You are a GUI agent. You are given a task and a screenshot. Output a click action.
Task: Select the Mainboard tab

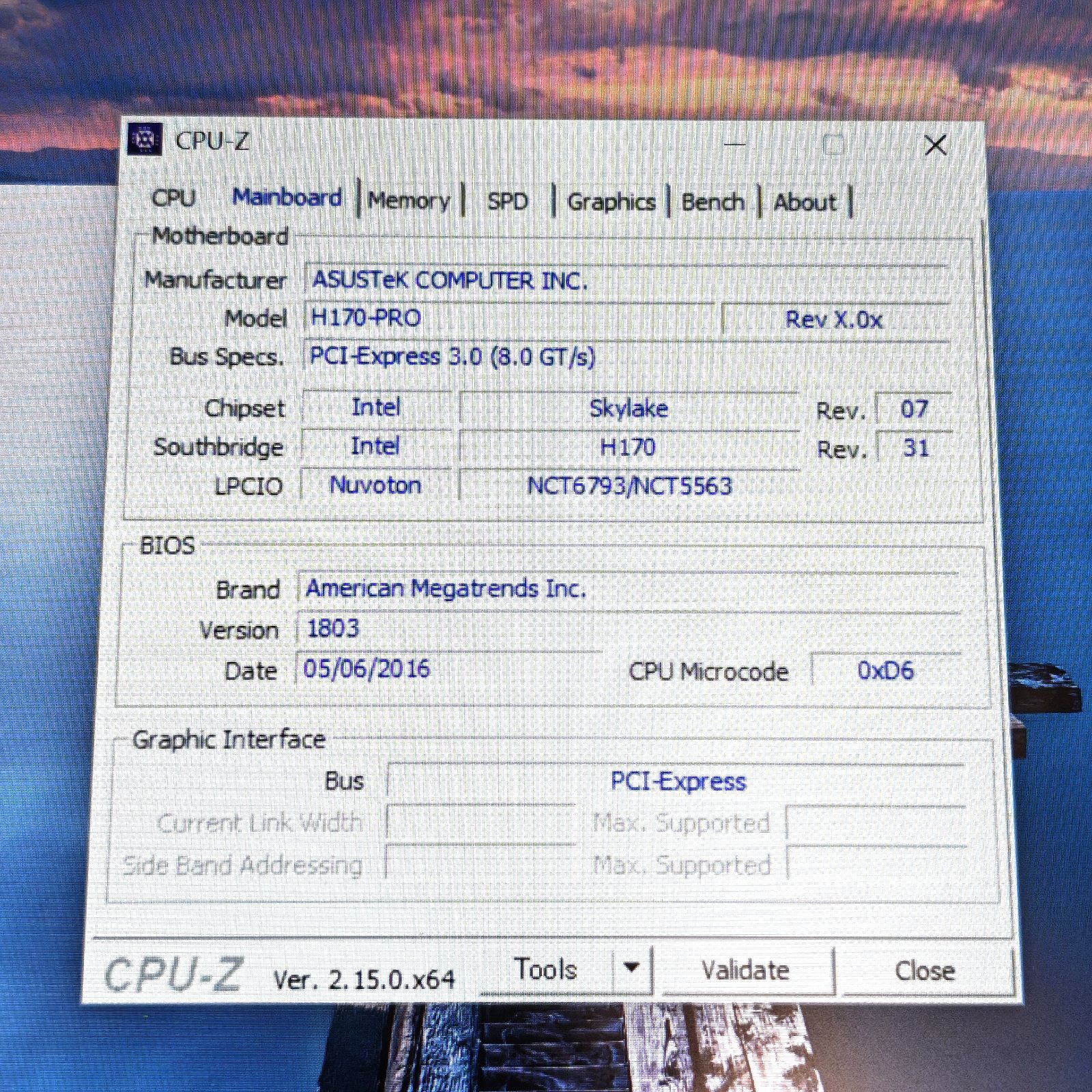point(287,197)
